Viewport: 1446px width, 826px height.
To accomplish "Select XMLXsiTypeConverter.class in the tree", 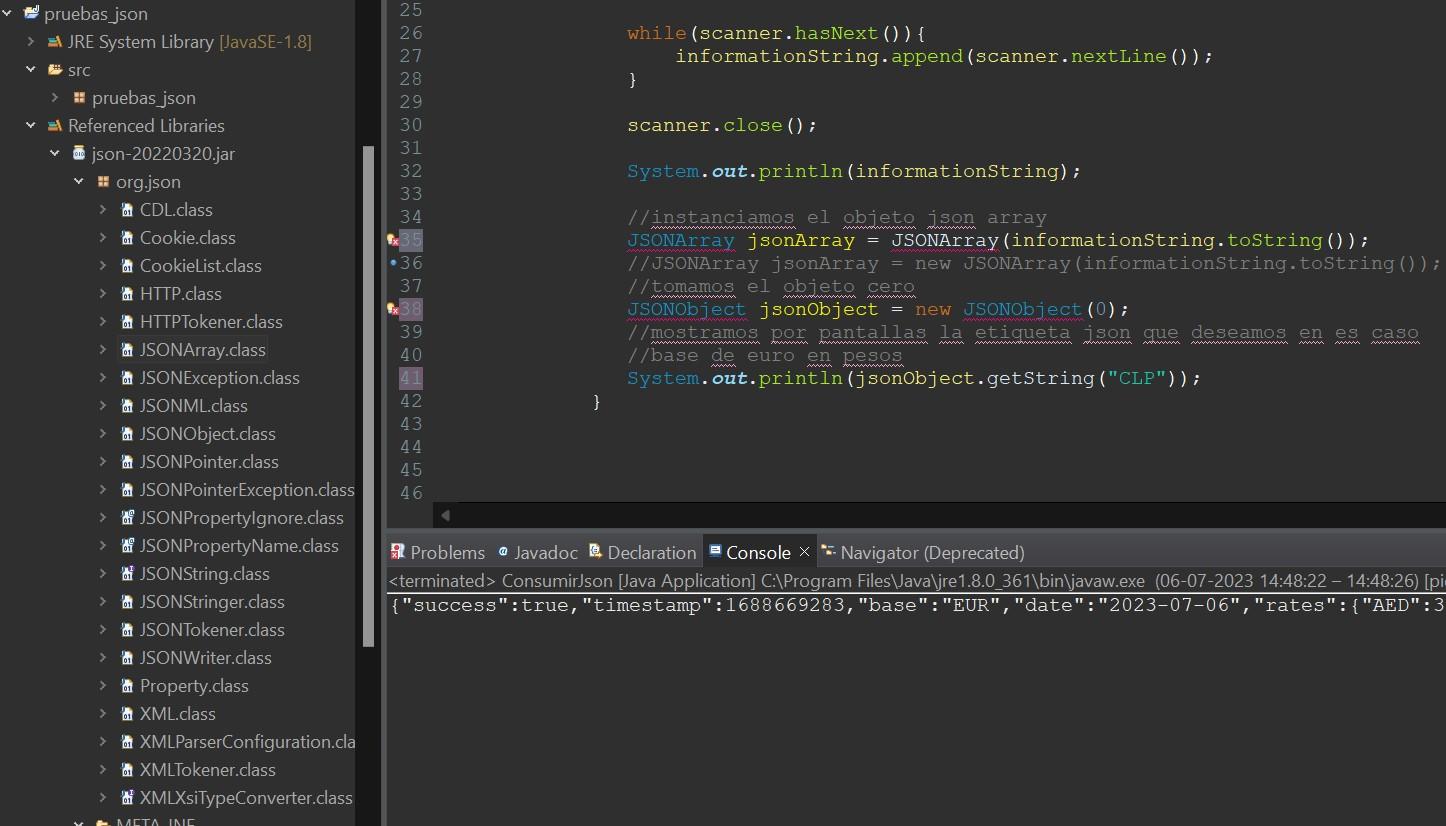I will (x=246, y=798).
